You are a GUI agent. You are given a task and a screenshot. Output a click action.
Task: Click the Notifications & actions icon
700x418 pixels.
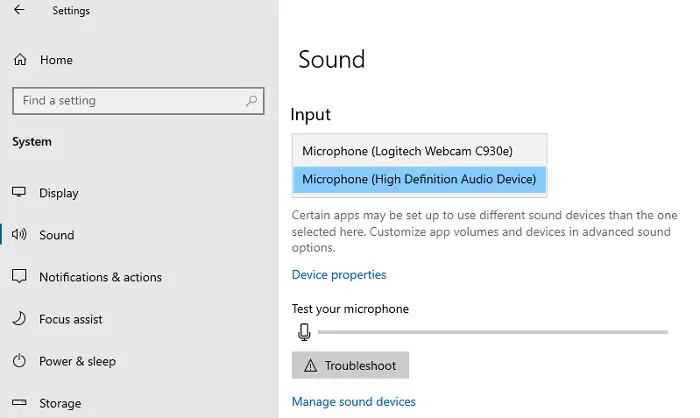pyautogui.click(x=20, y=277)
